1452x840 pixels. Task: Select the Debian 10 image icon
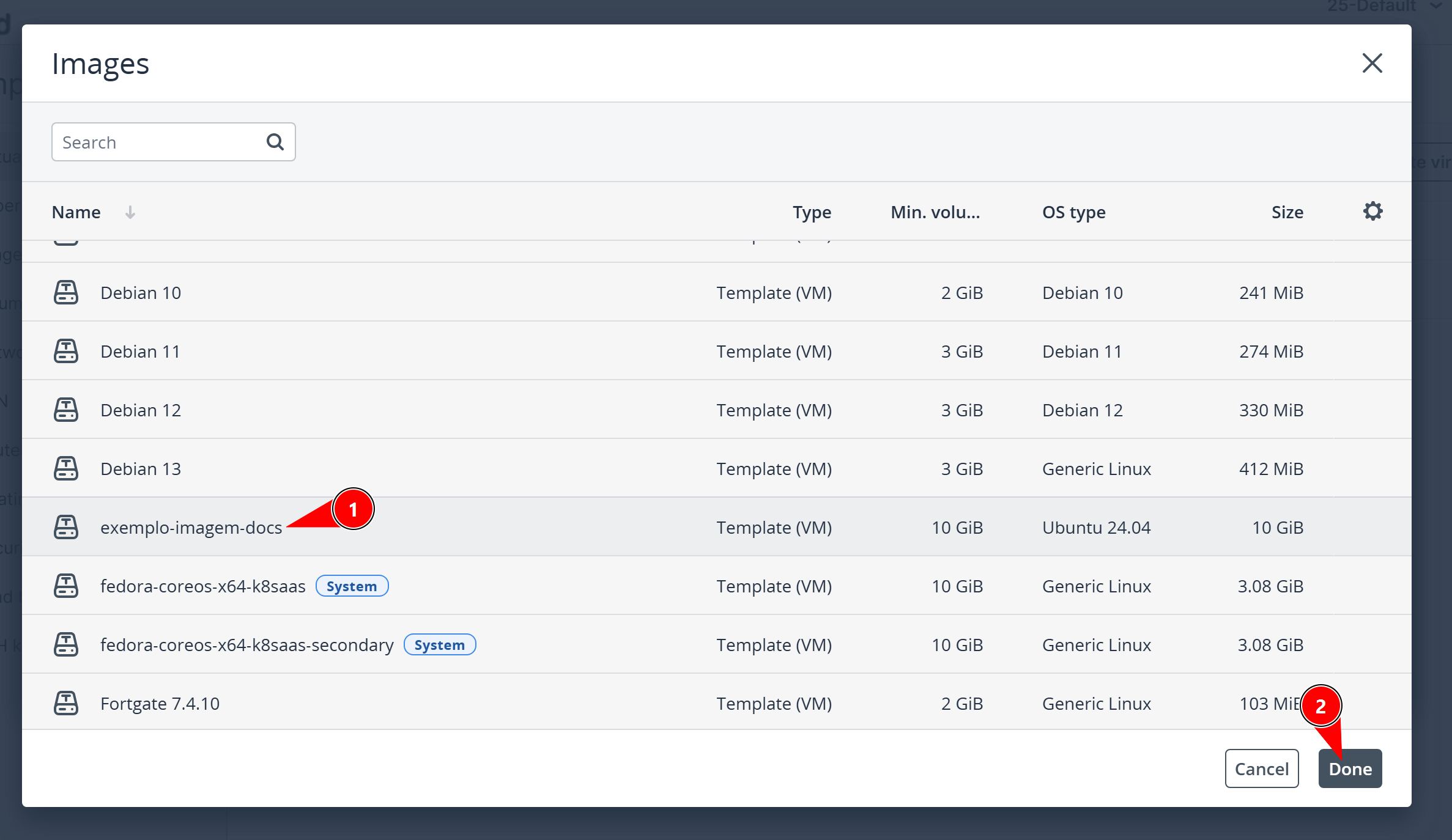(x=66, y=293)
